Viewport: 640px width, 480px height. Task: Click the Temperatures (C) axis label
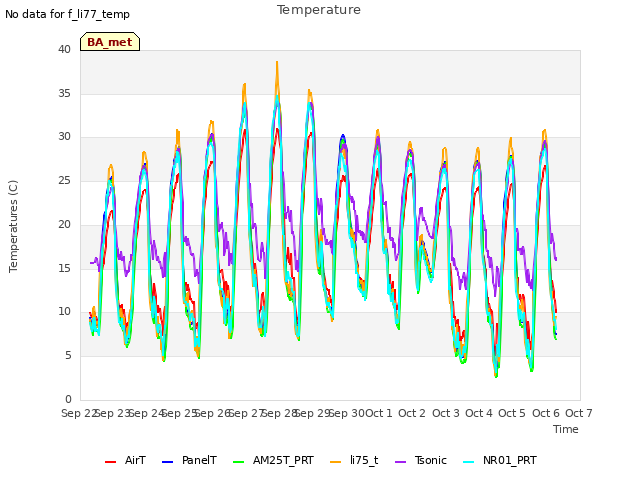tap(13, 226)
